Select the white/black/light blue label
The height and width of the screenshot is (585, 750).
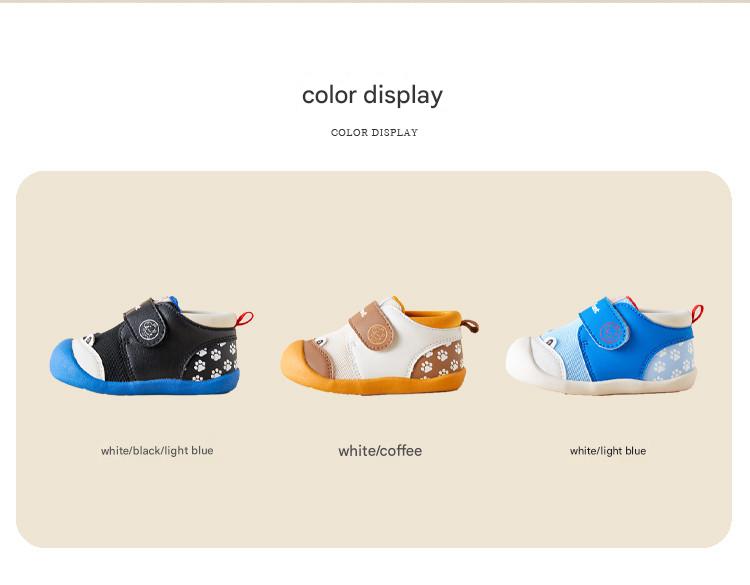pyautogui.click(x=157, y=451)
